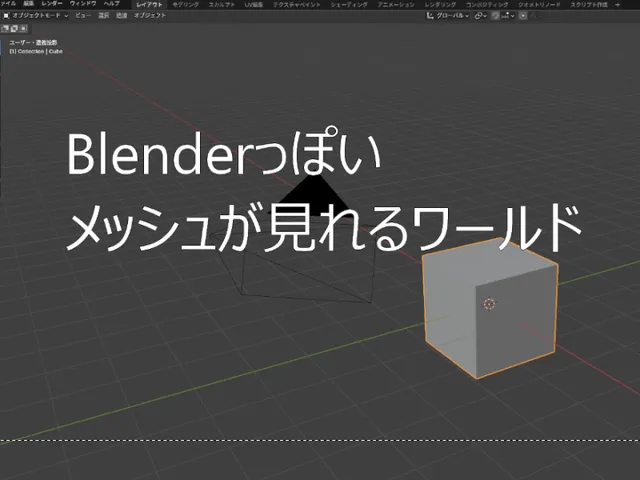Switch to the シェーディング workspace tab
This screenshot has height=480, width=640.
click(x=349, y=4)
